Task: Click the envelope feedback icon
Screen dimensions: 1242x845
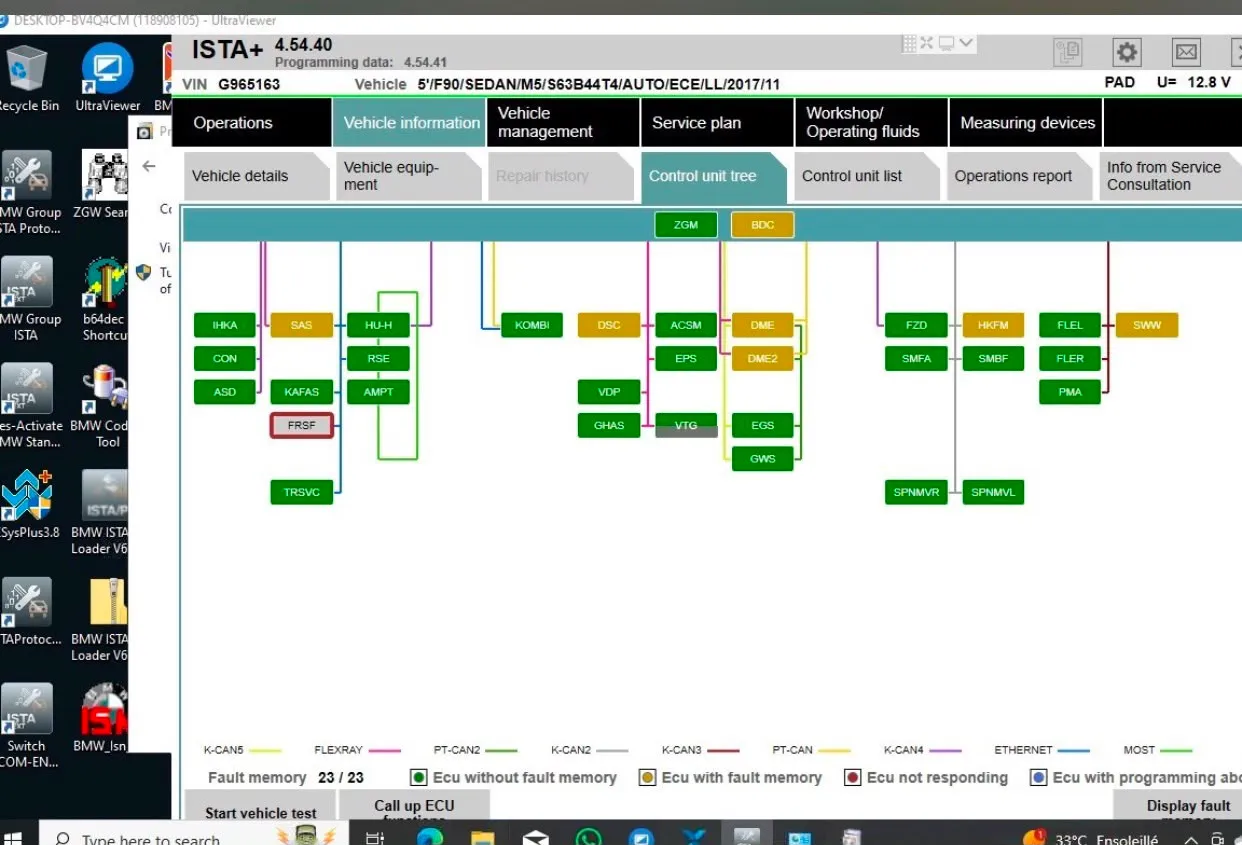Action: pyautogui.click(x=1186, y=52)
